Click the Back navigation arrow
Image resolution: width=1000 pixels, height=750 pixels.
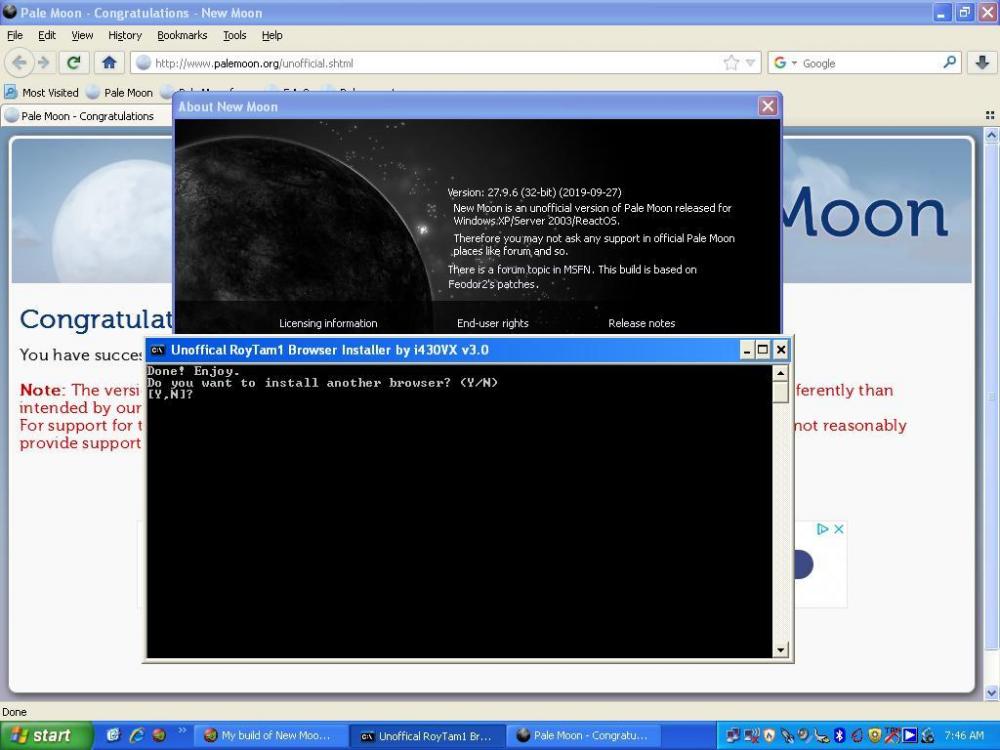[19, 63]
